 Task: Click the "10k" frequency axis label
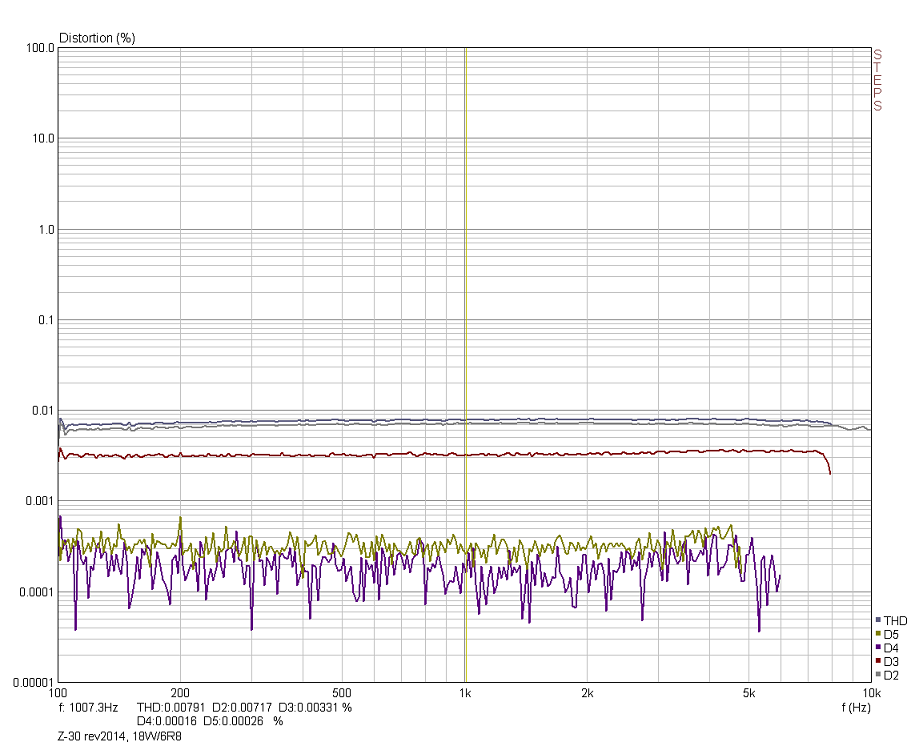[872, 693]
